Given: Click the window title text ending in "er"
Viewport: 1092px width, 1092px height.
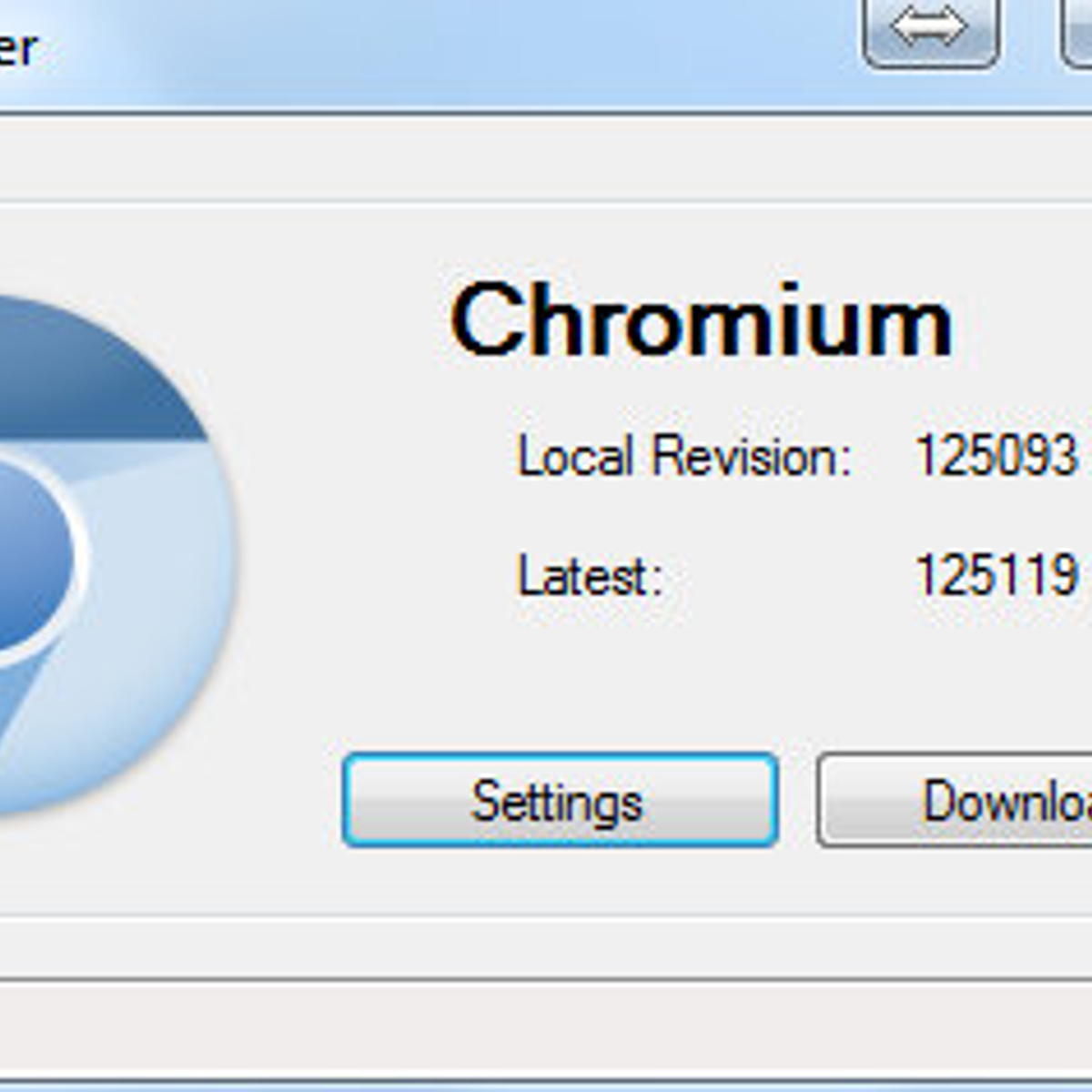Looking at the screenshot, I should click(18, 47).
